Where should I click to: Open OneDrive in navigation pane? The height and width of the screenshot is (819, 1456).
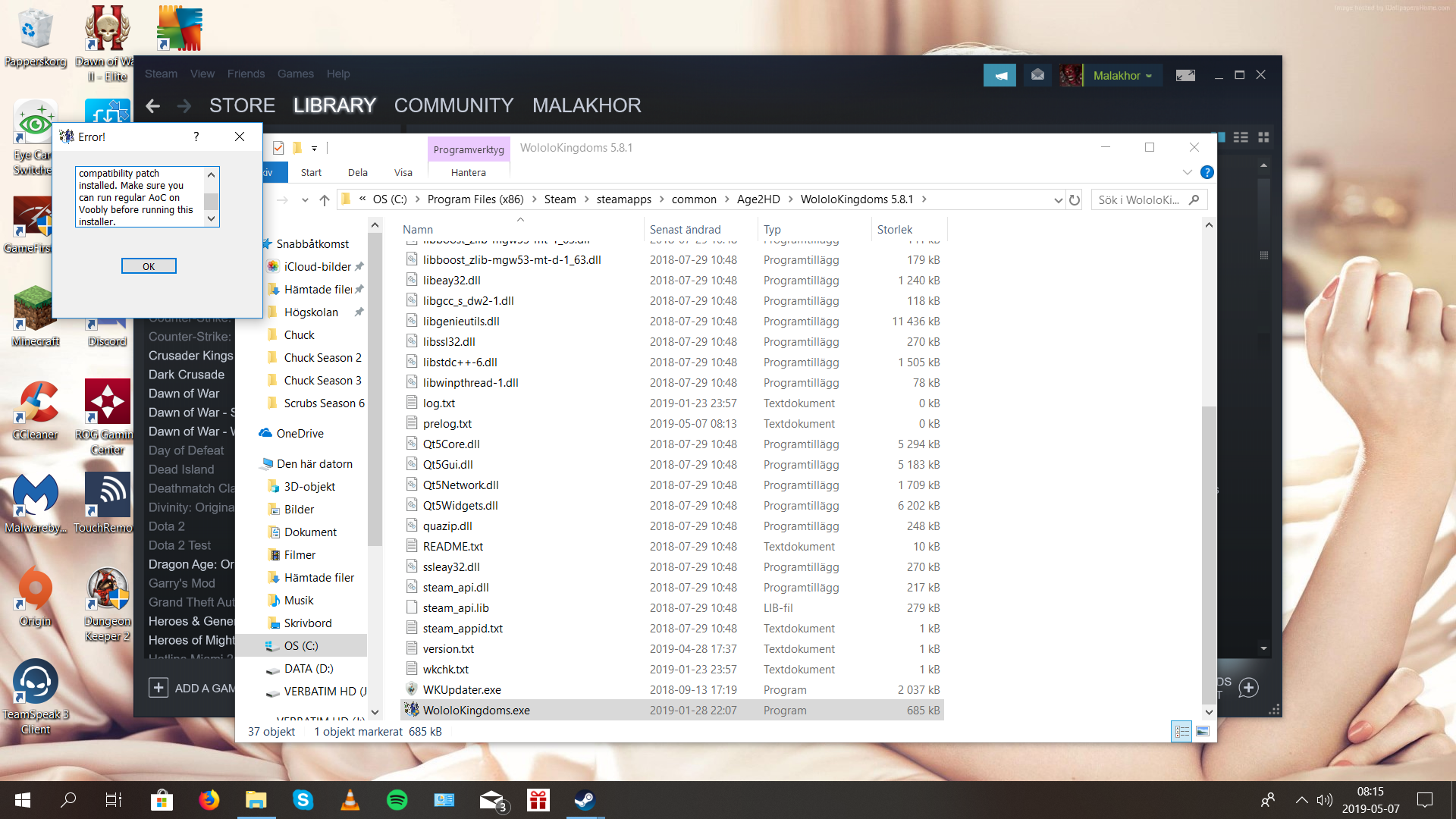(300, 433)
